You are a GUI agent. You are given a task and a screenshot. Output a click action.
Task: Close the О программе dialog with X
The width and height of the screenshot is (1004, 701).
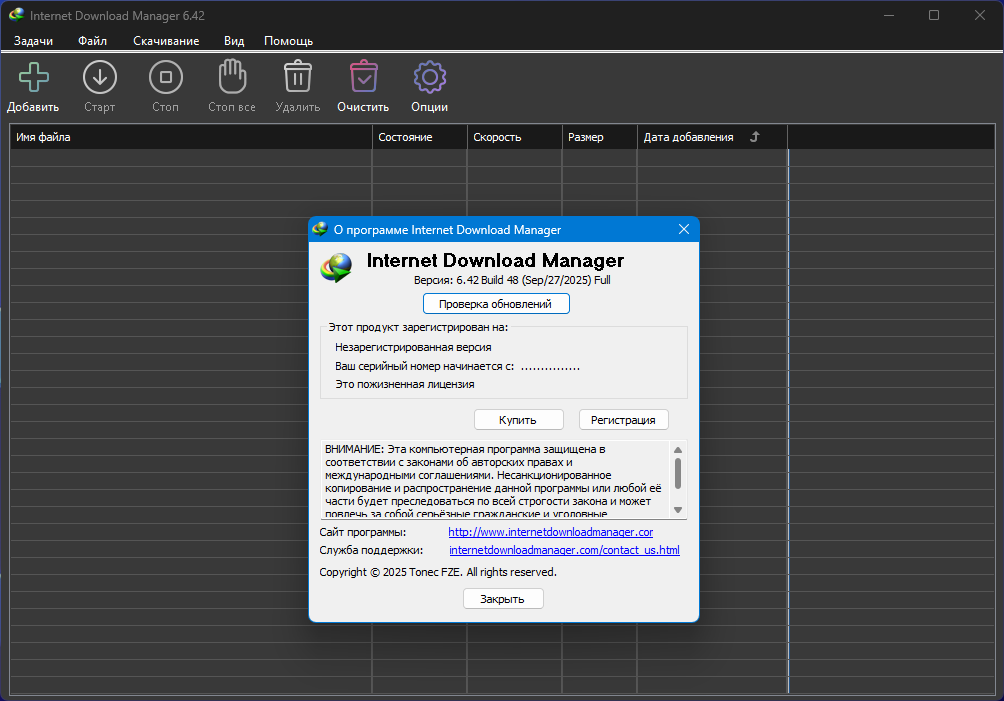click(684, 229)
